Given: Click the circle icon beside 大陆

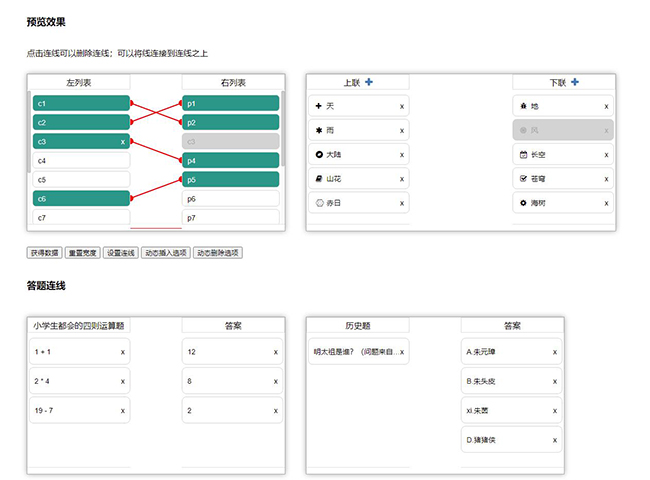Looking at the screenshot, I should pyautogui.click(x=318, y=154).
